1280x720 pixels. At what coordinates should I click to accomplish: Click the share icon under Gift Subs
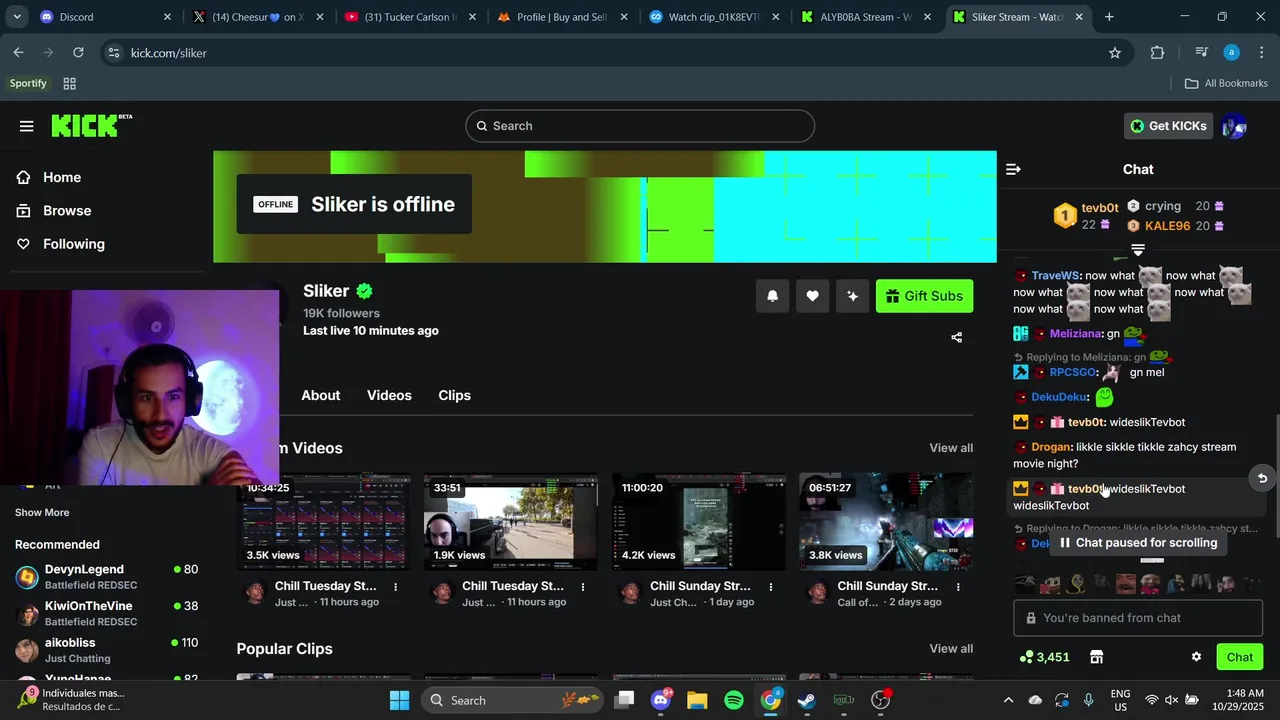(x=956, y=337)
